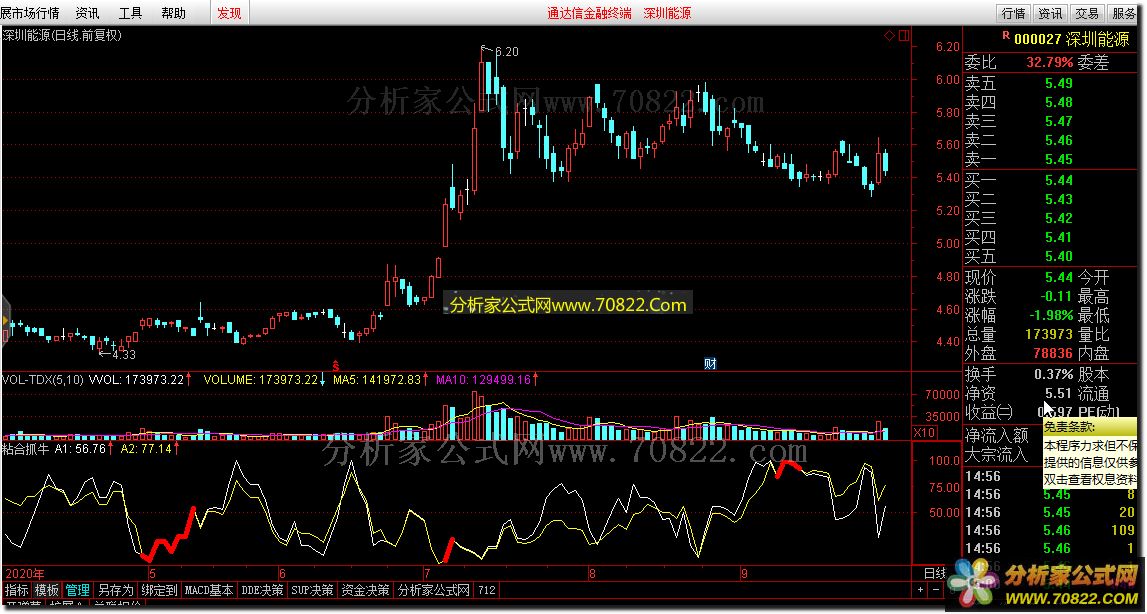This screenshot has height=614, width=1147.
Task: Switch to the SUP决策 indicator tab
Action: point(312,590)
